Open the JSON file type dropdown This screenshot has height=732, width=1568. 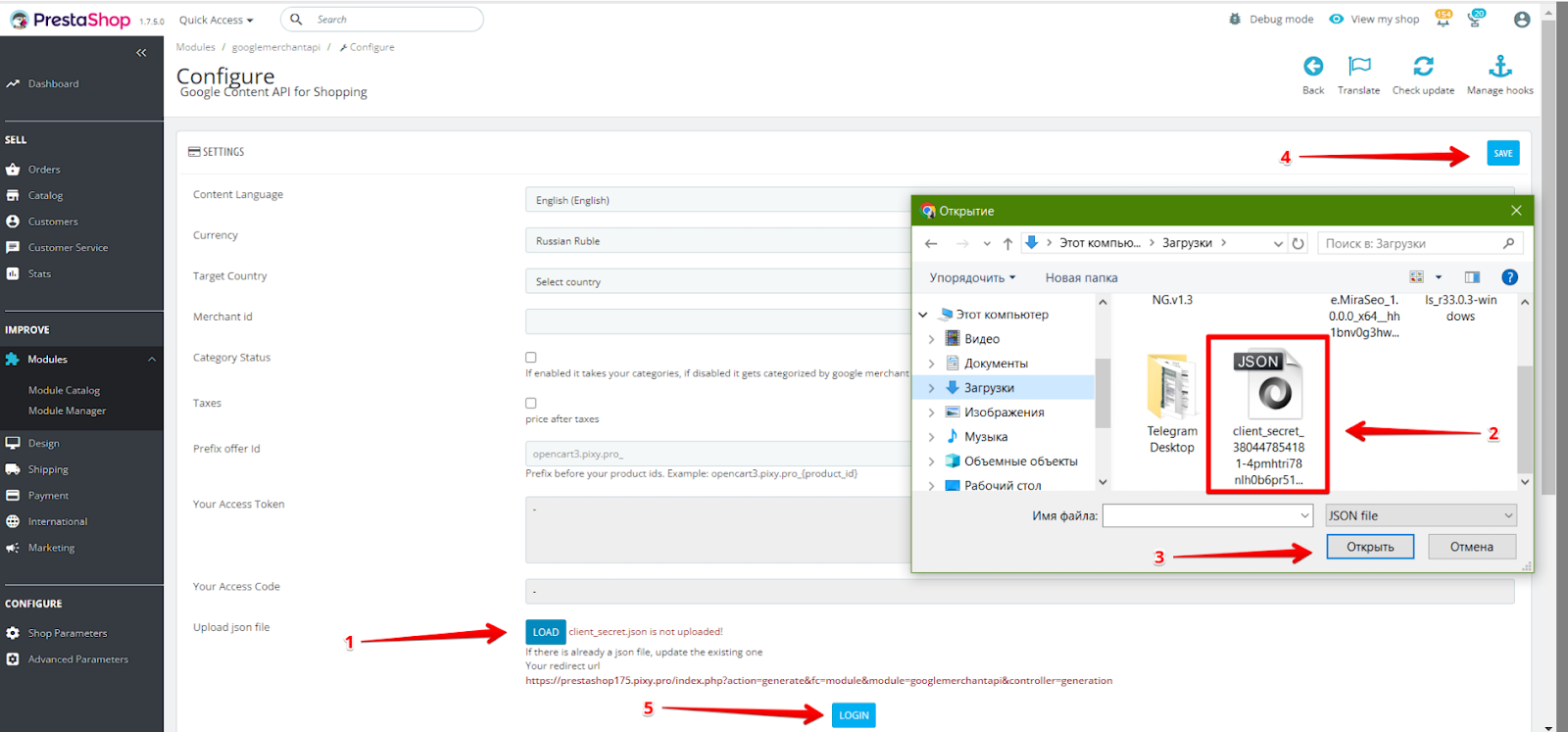[1421, 515]
